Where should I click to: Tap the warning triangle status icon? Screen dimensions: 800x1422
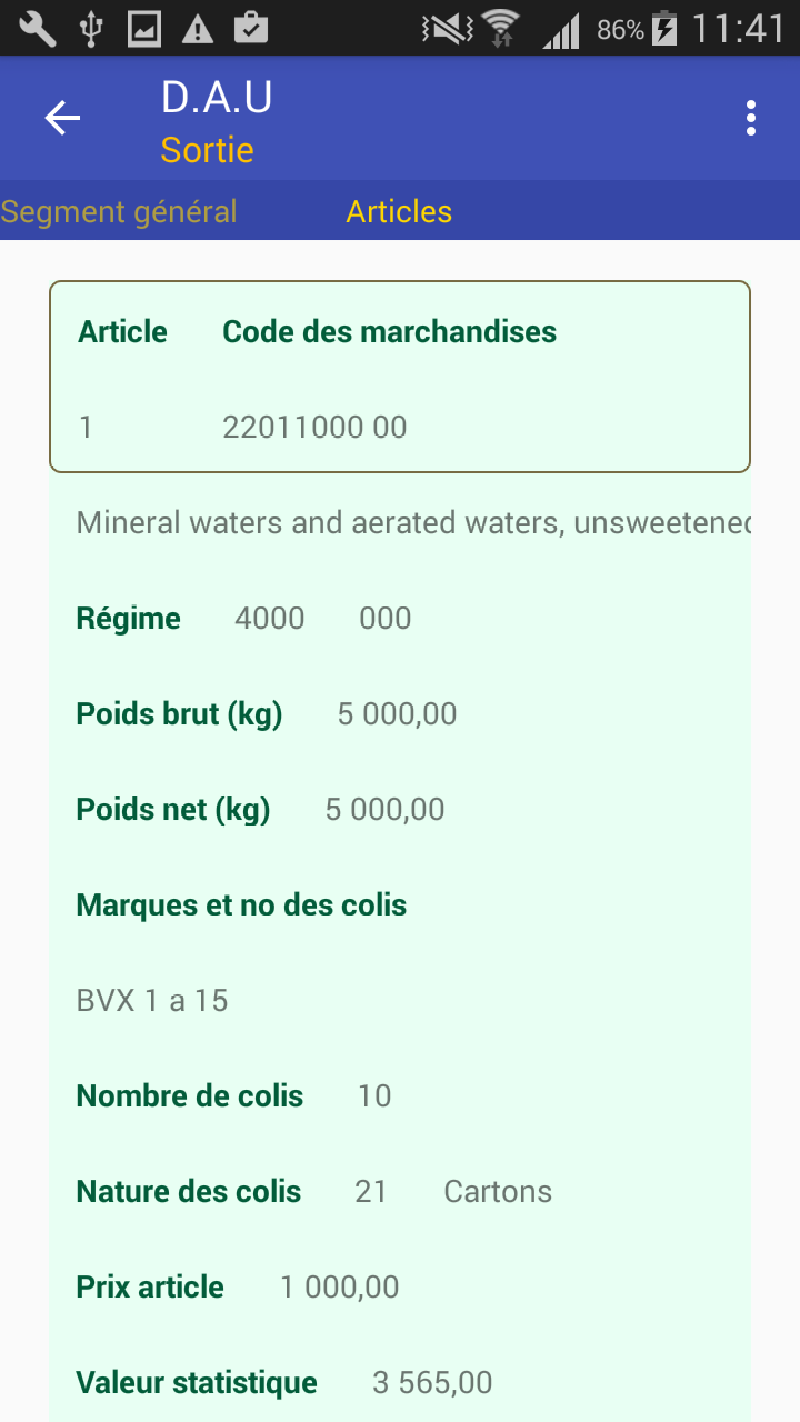(x=198, y=30)
